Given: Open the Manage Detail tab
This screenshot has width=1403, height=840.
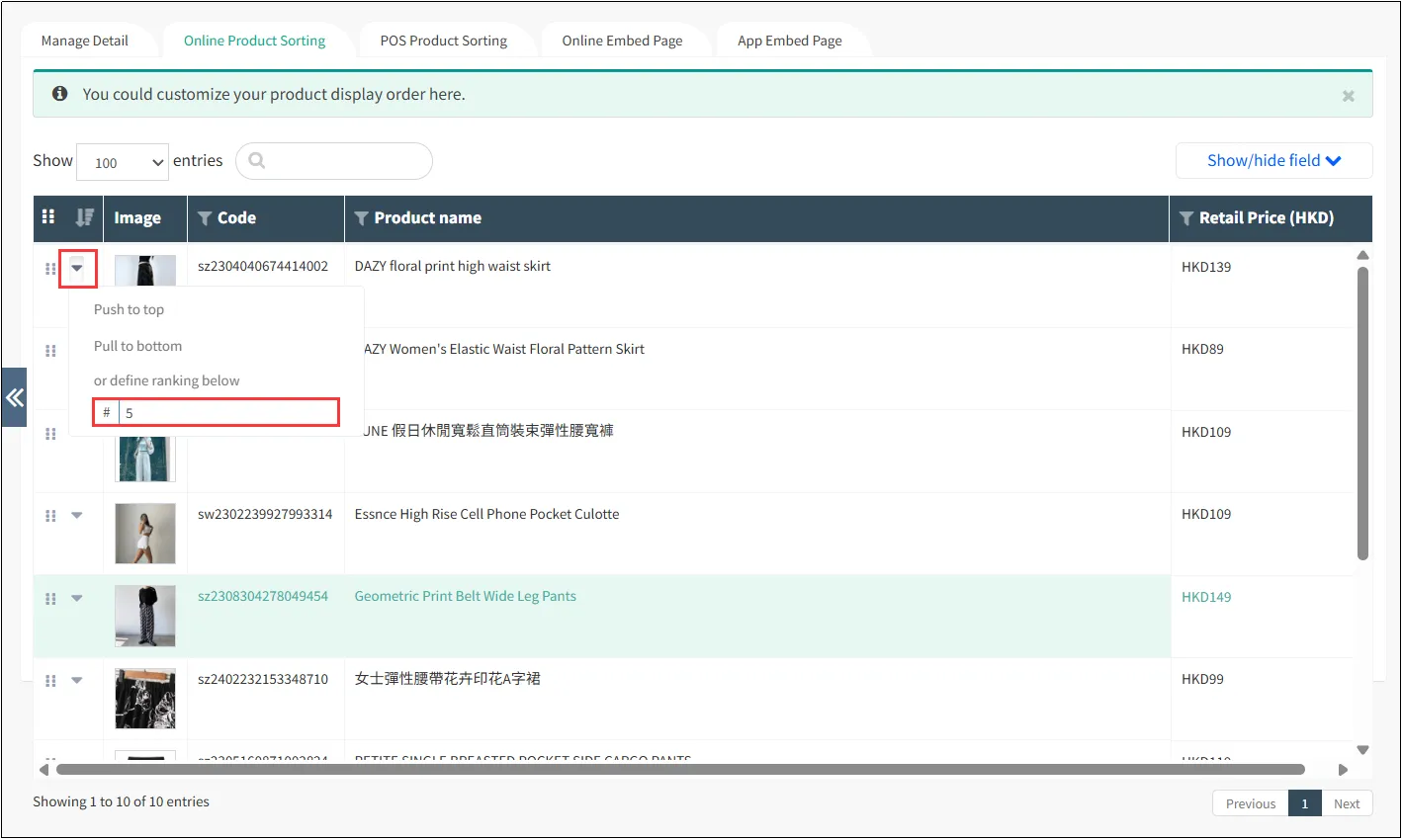Looking at the screenshot, I should coord(85,41).
